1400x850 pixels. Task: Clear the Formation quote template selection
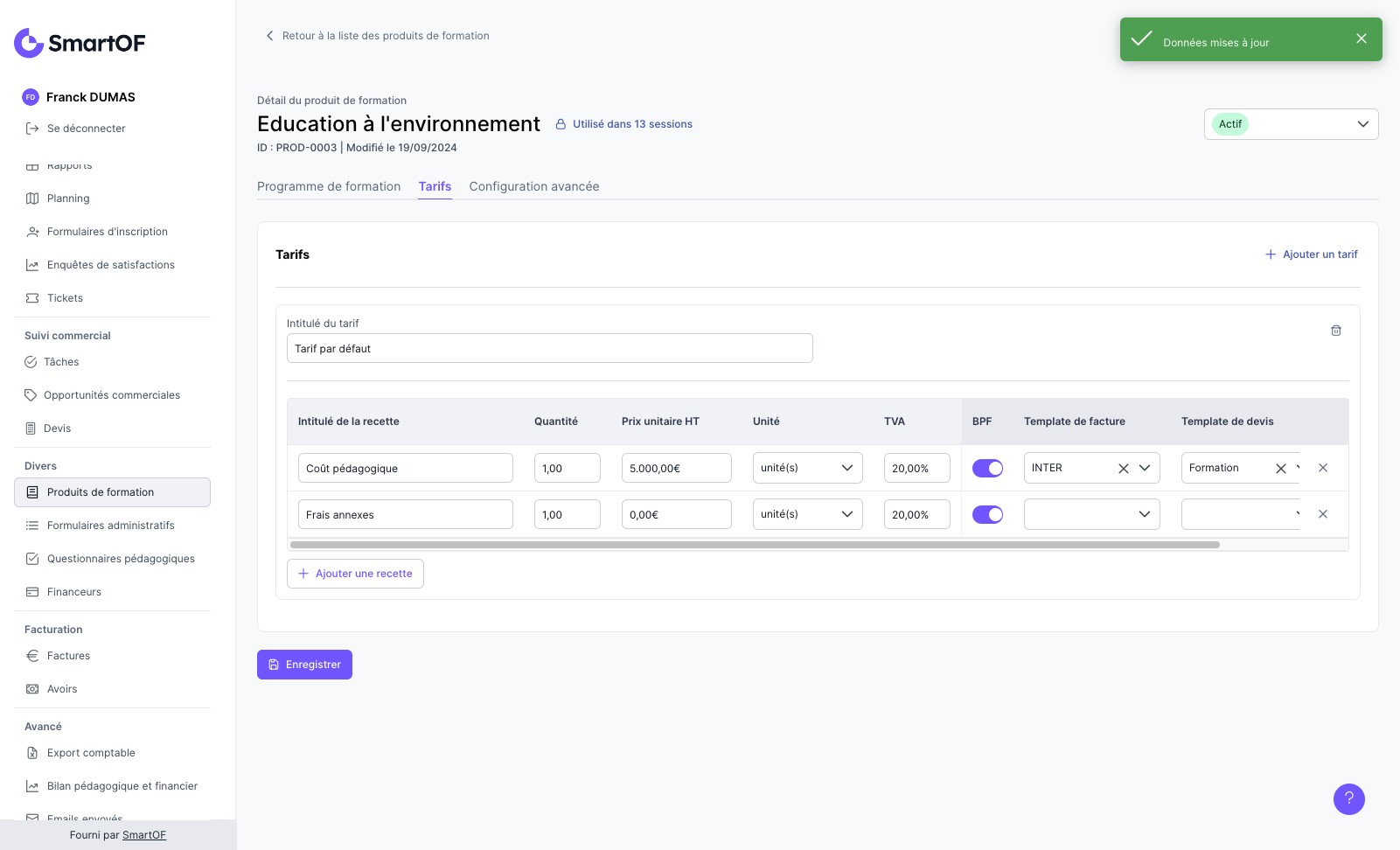click(x=1281, y=469)
